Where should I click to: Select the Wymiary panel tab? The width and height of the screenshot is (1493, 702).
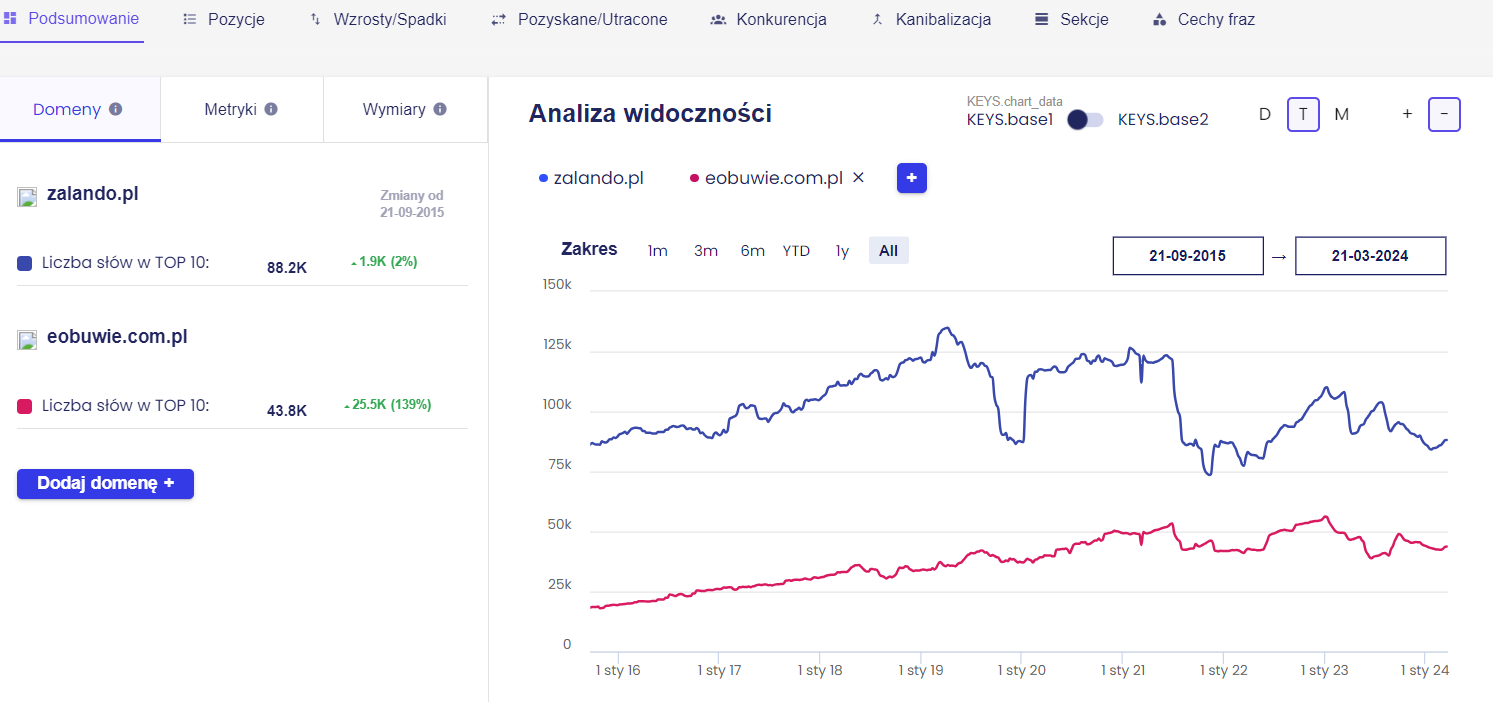point(405,109)
